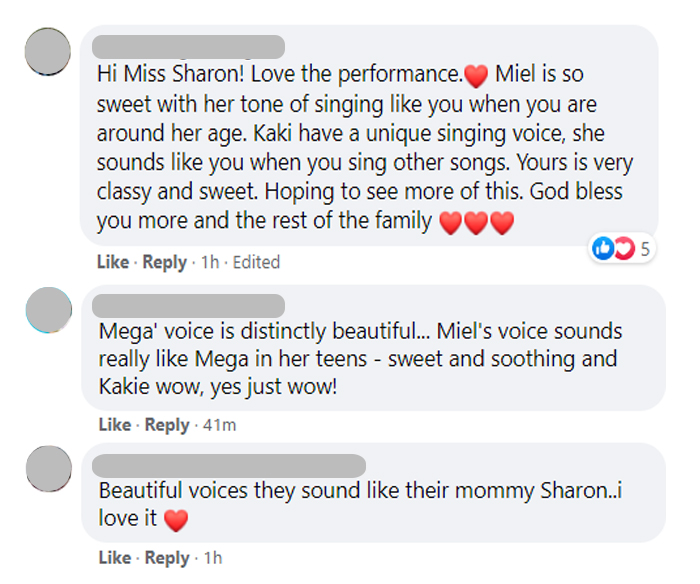Click the first commenter's blurred name
Viewport: 700px width, 584px height.
188,47
